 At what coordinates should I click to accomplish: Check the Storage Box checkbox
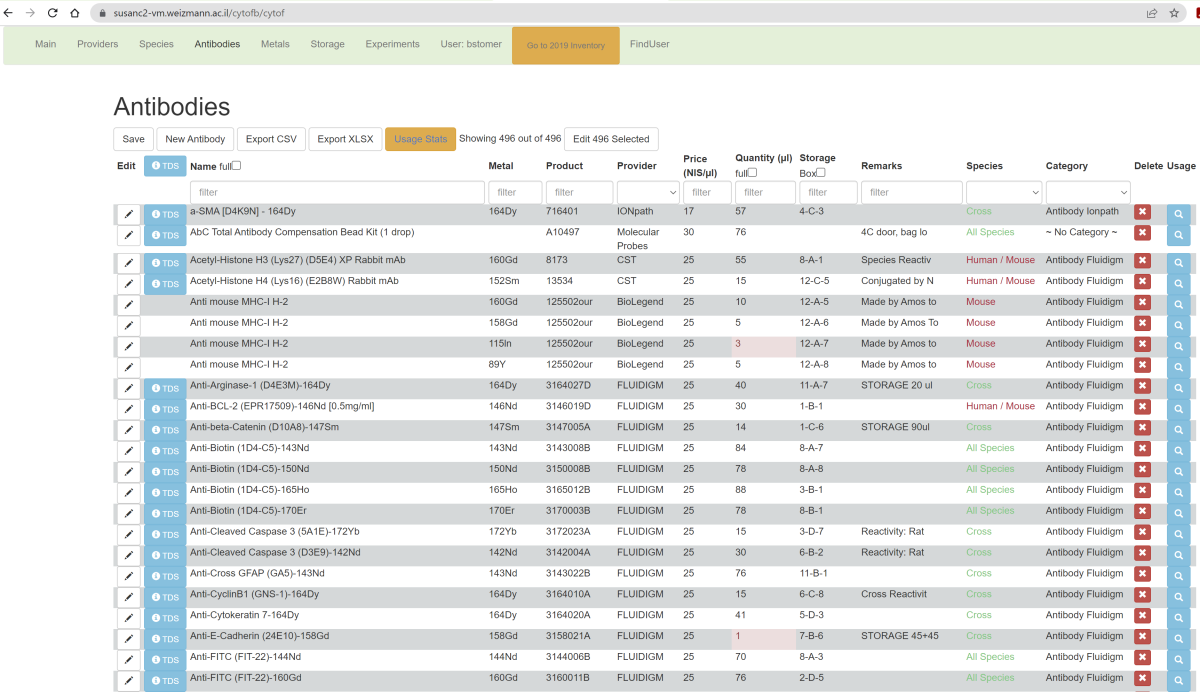tap(821, 172)
